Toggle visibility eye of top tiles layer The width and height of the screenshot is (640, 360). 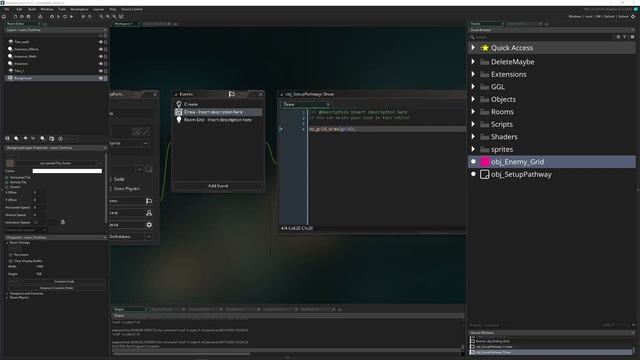point(101,42)
